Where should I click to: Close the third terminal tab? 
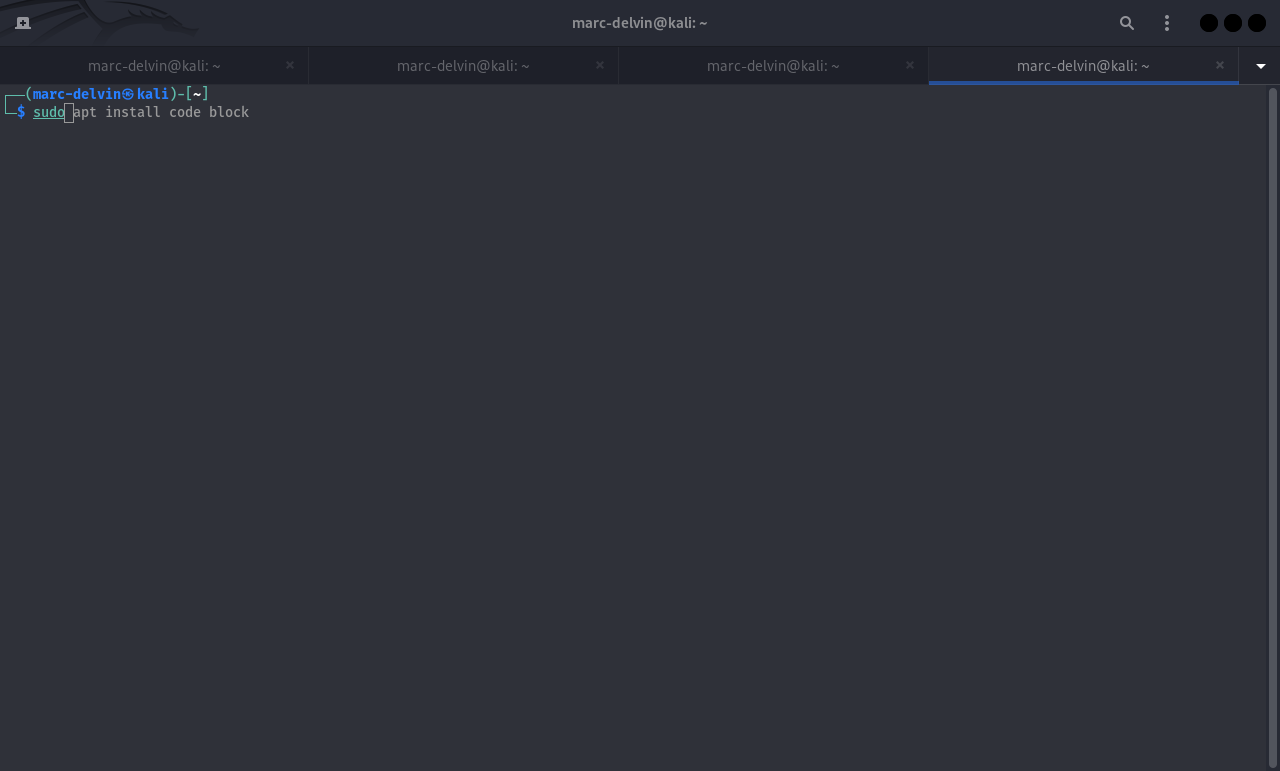(910, 65)
